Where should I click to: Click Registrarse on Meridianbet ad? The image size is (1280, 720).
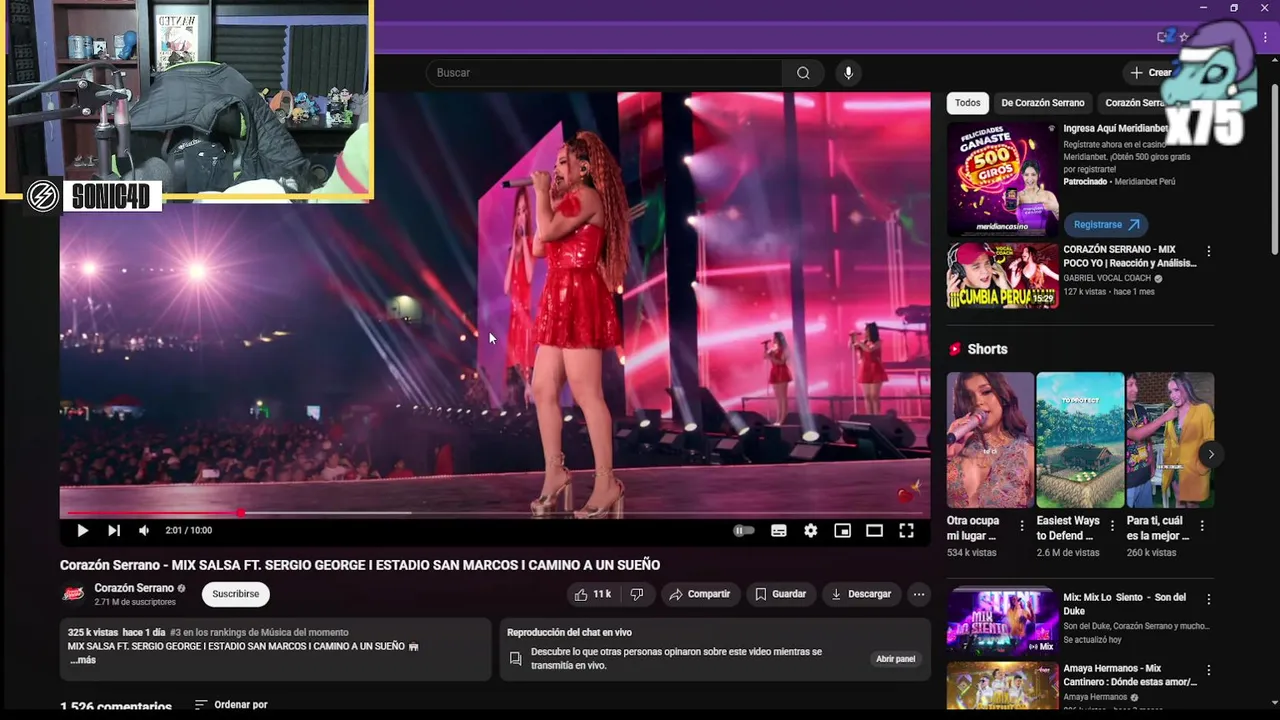[1105, 225]
